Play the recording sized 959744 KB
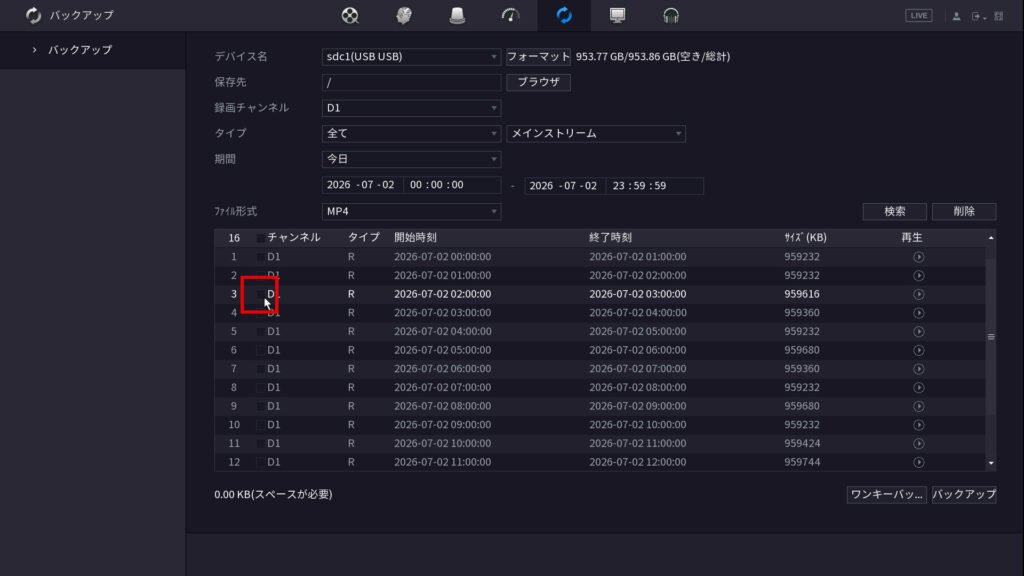 click(x=918, y=462)
